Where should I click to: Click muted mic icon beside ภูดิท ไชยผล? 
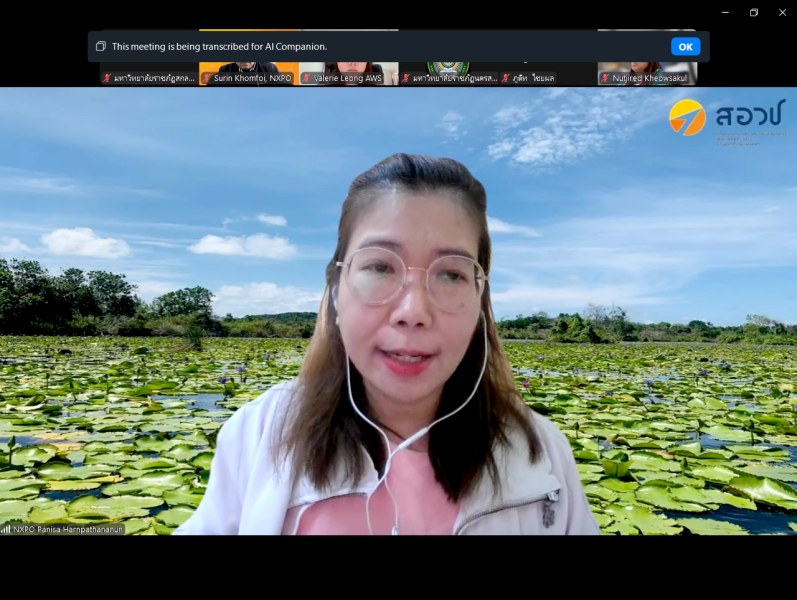pyautogui.click(x=505, y=78)
